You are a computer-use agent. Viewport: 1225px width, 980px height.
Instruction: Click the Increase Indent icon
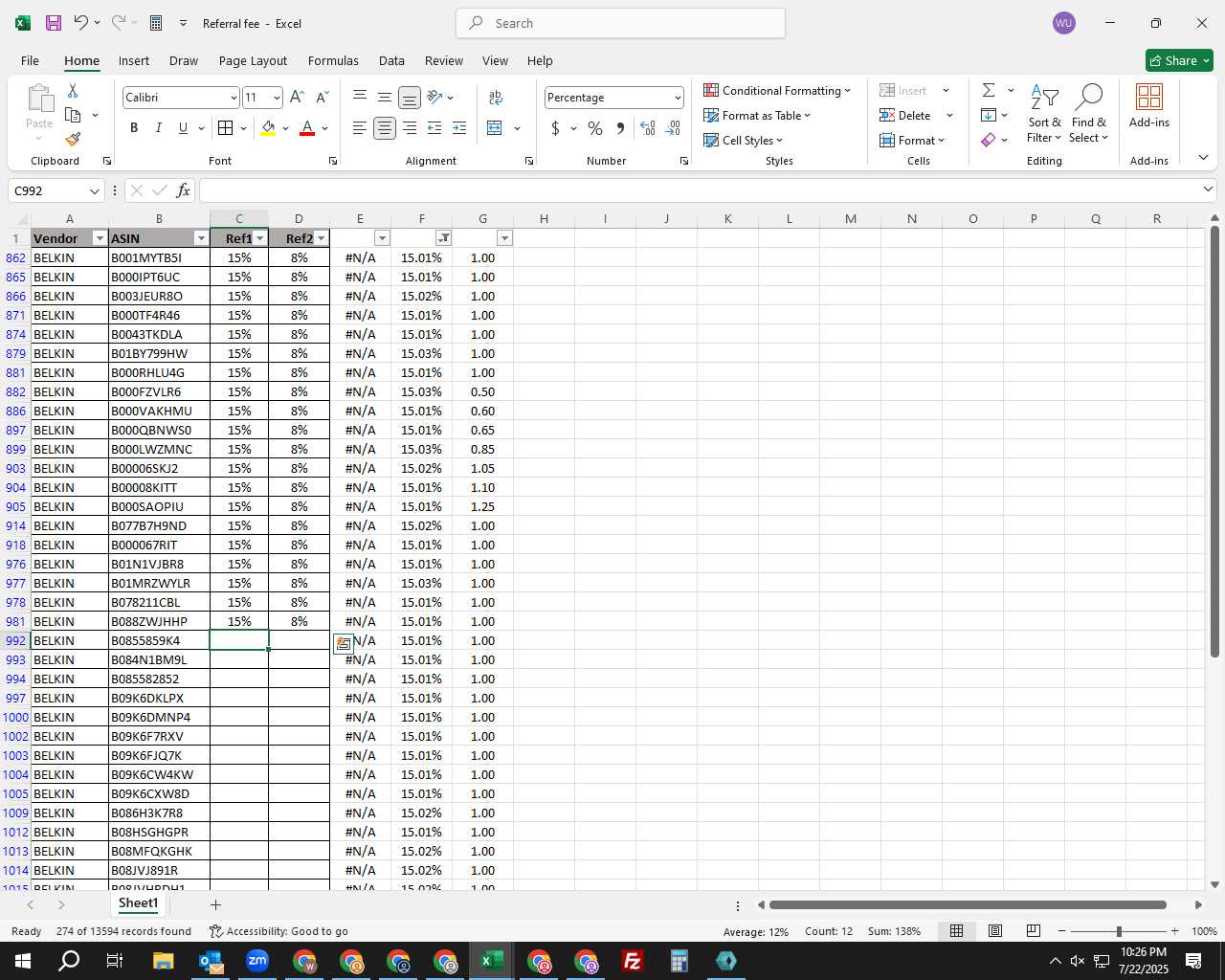(x=459, y=128)
